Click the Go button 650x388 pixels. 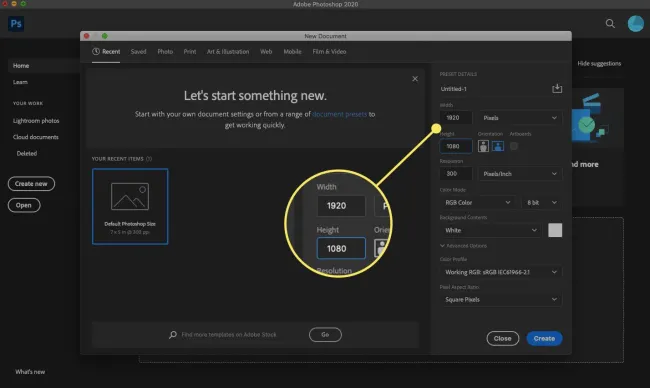[x=325, y=335]
